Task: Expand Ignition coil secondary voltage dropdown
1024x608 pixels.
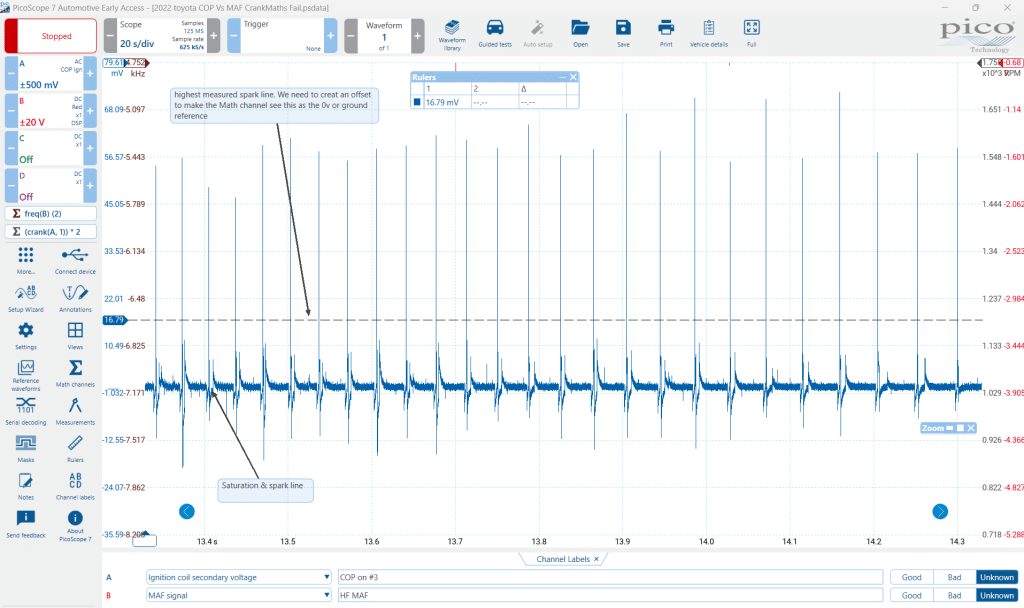Action: point(327,577)
